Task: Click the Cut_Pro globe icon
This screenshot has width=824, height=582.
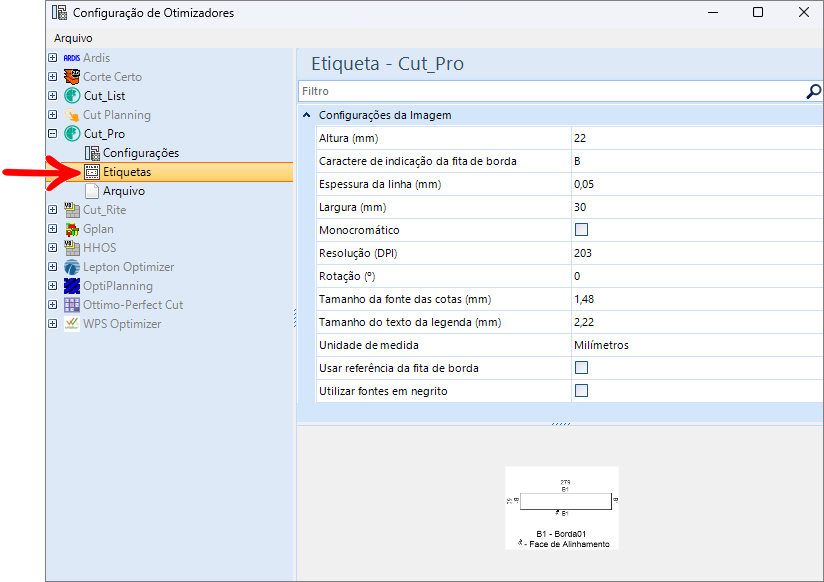Action: [72, 134]
